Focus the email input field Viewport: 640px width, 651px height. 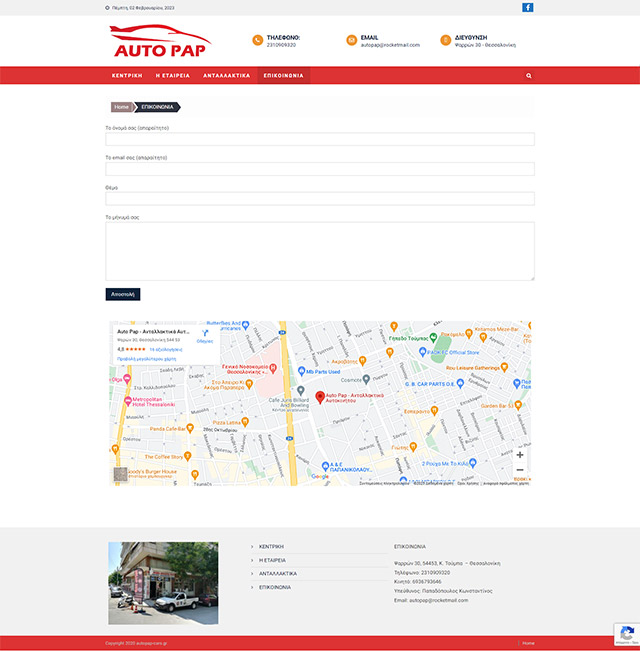coord(320,169)
